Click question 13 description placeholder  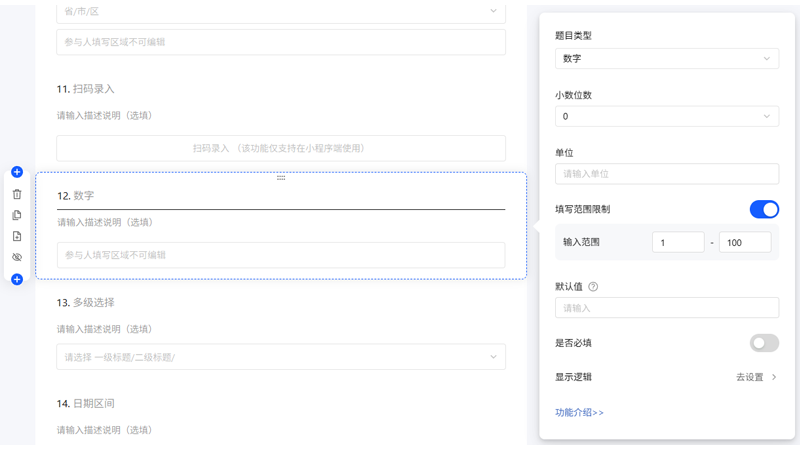click(104, 329)
